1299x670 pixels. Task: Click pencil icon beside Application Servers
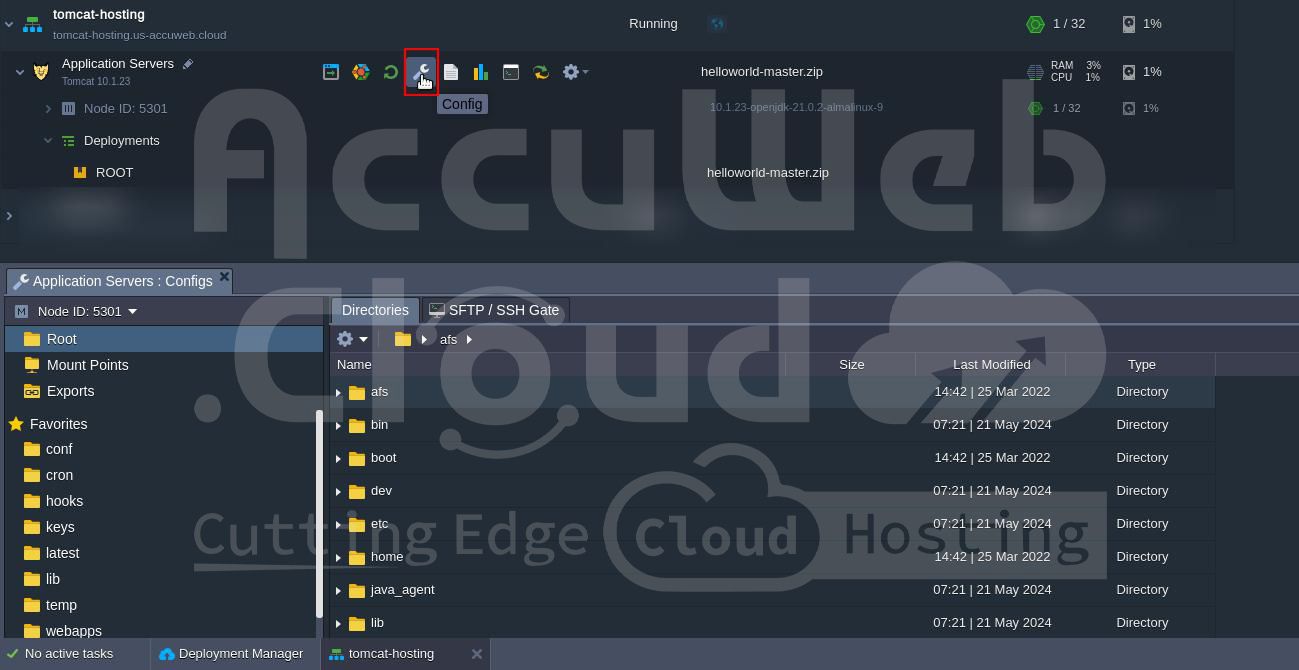(188, 64)
